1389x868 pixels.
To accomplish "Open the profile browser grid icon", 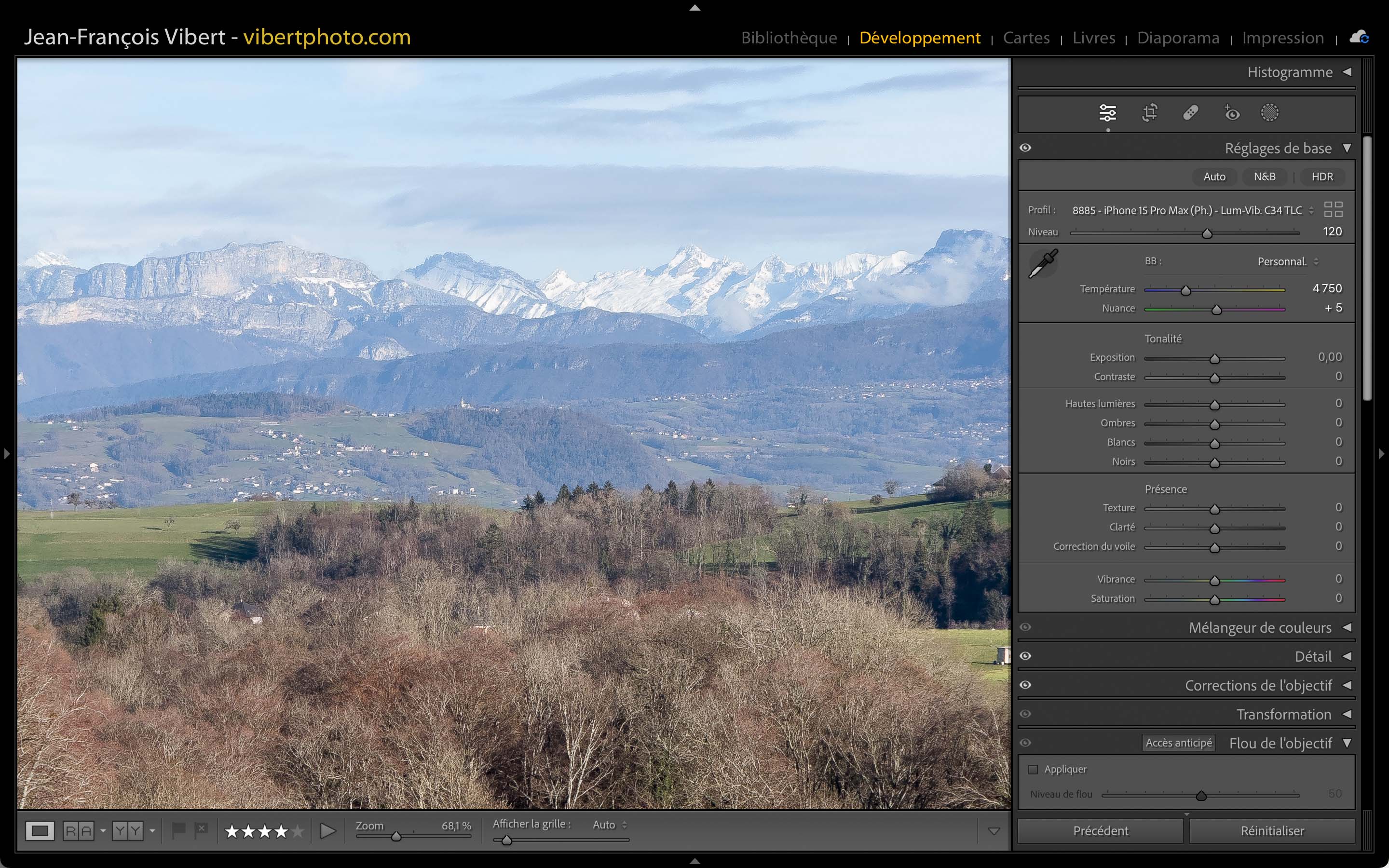I will pyautogui.click(x=1333, y=210).
